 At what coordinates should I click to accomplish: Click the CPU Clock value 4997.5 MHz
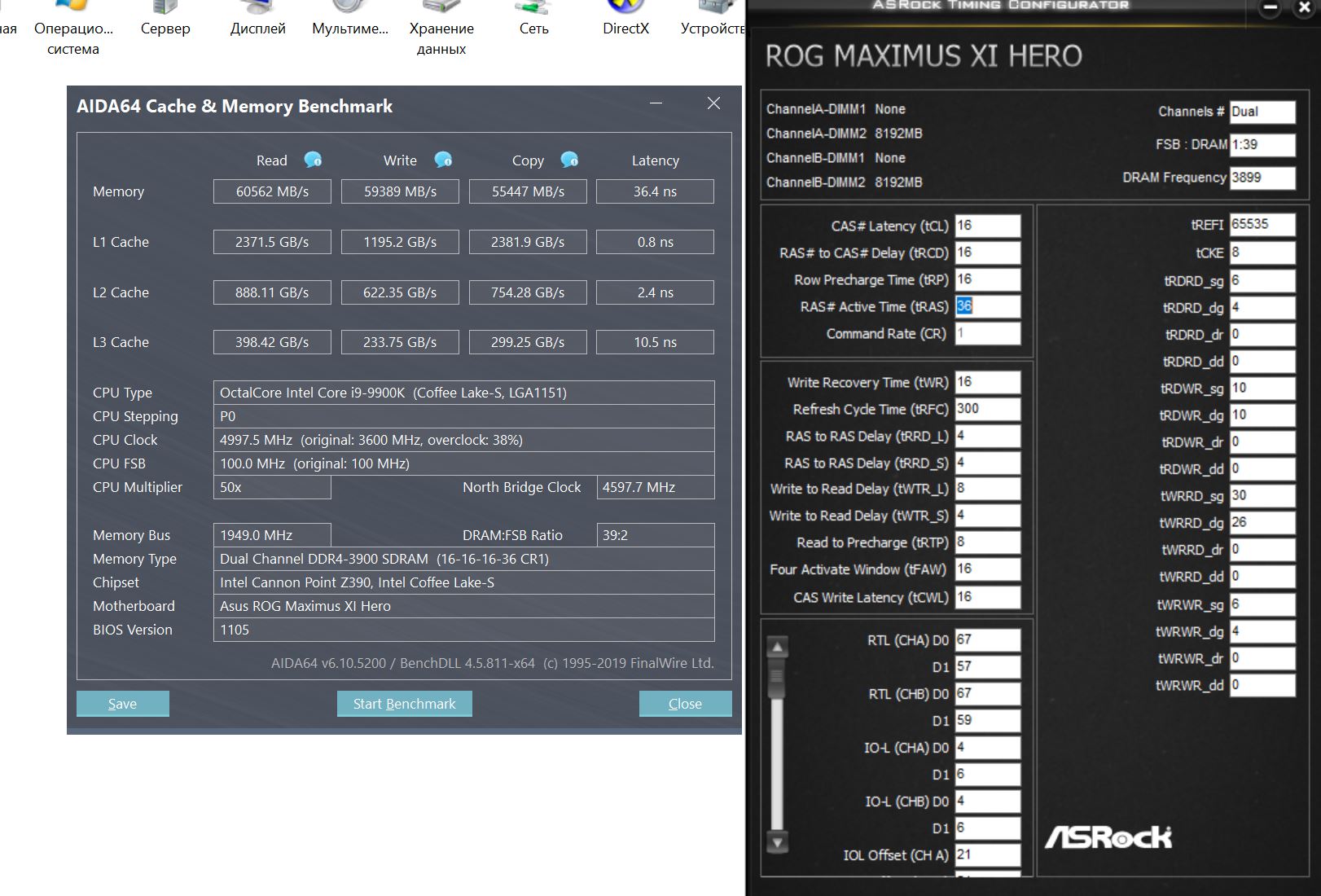pos(464,440)
